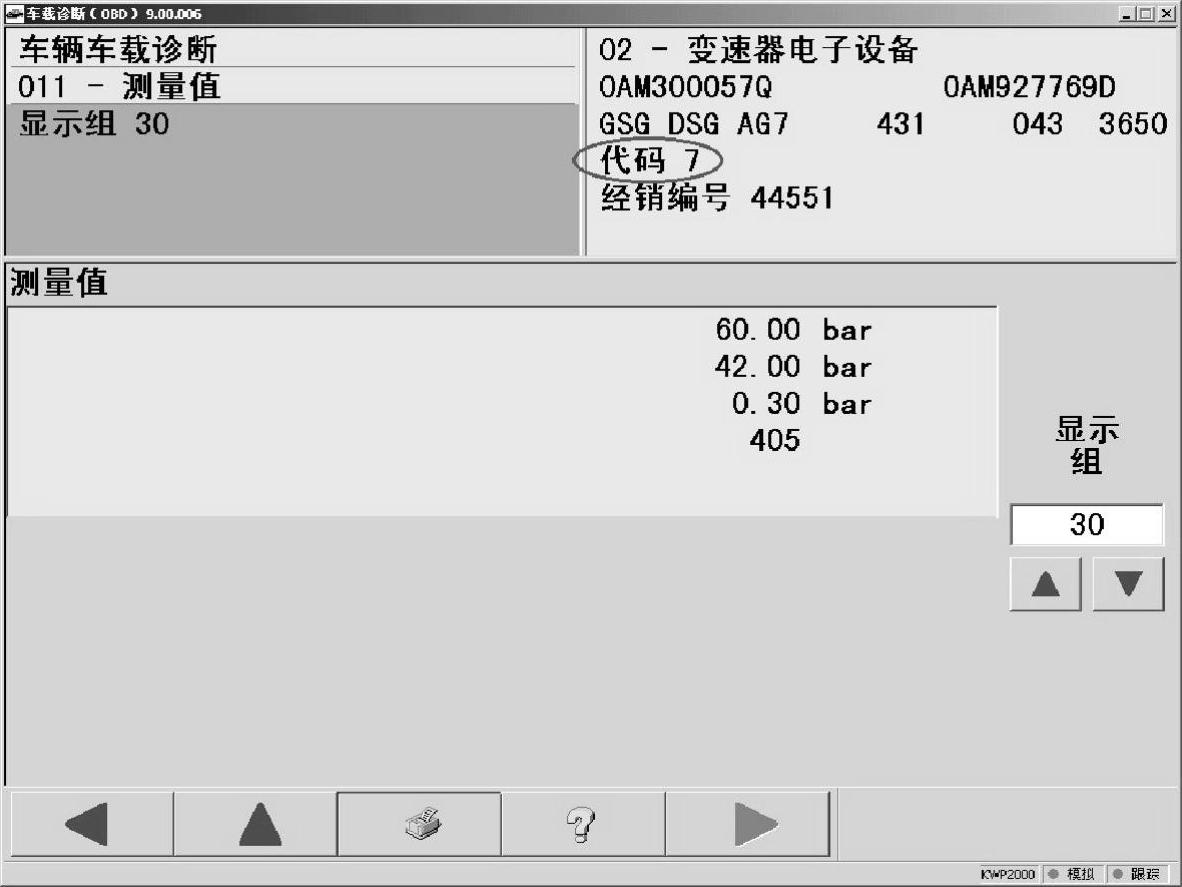
Task: Close the 车载诊断 window
Action: (1165, 14)
